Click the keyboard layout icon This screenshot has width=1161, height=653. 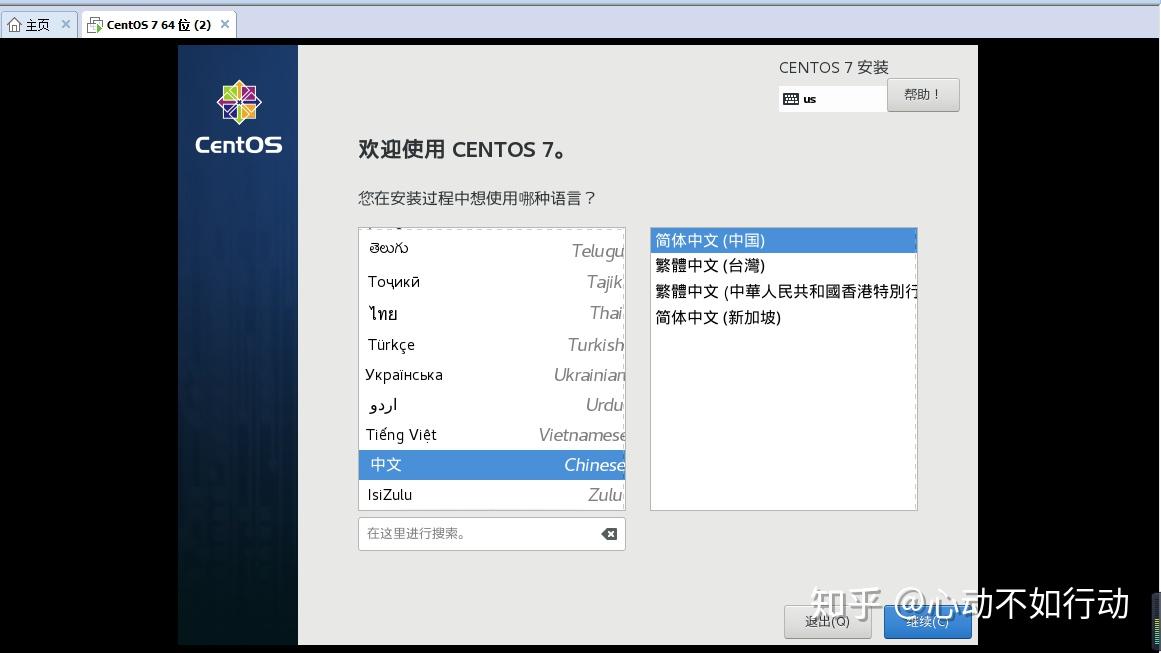pos(791,99)
